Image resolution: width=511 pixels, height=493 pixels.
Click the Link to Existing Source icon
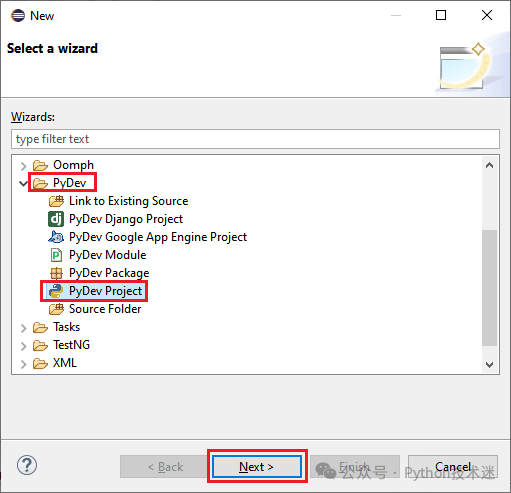[56, 201]
